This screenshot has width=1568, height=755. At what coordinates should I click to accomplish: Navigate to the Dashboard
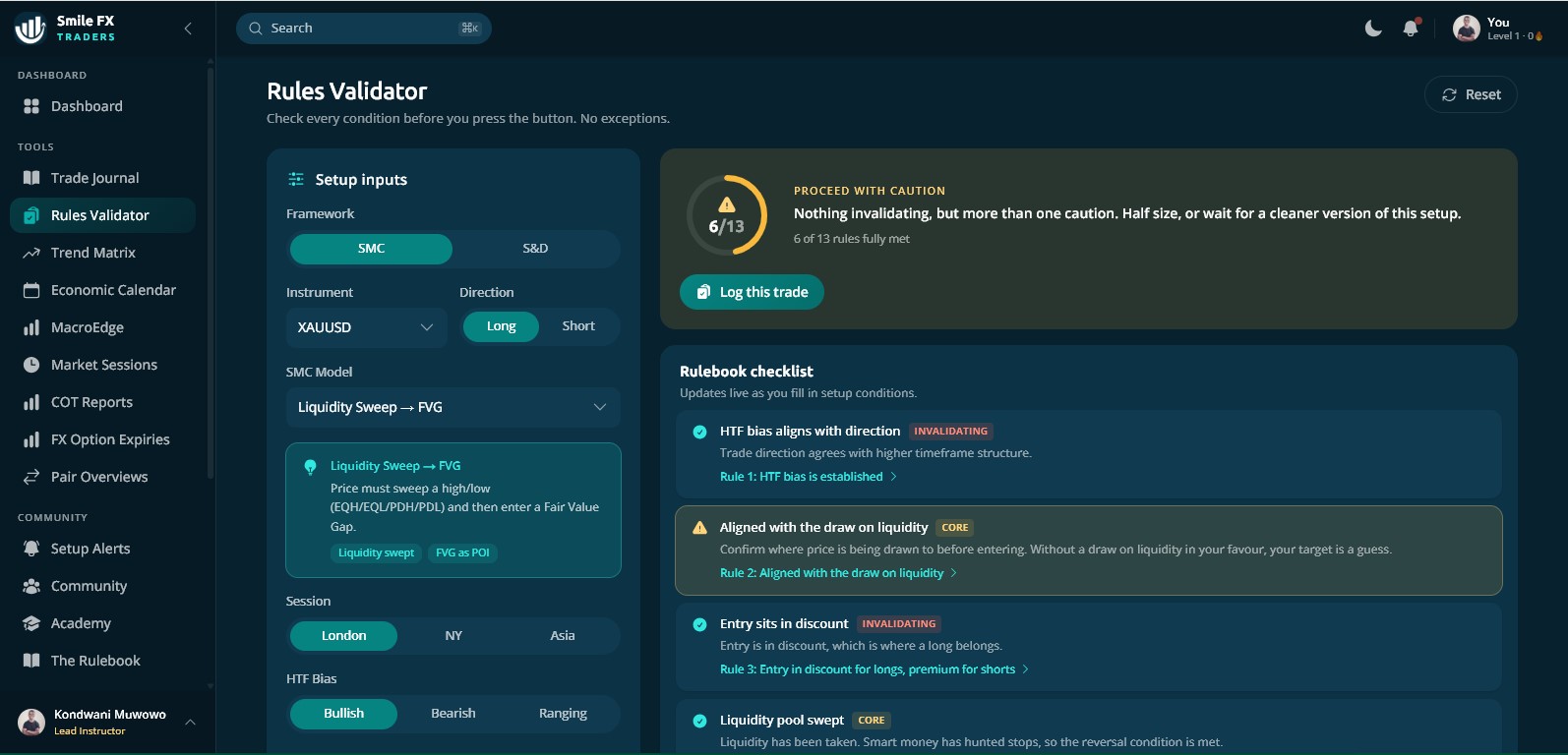(x=103, y=106)
